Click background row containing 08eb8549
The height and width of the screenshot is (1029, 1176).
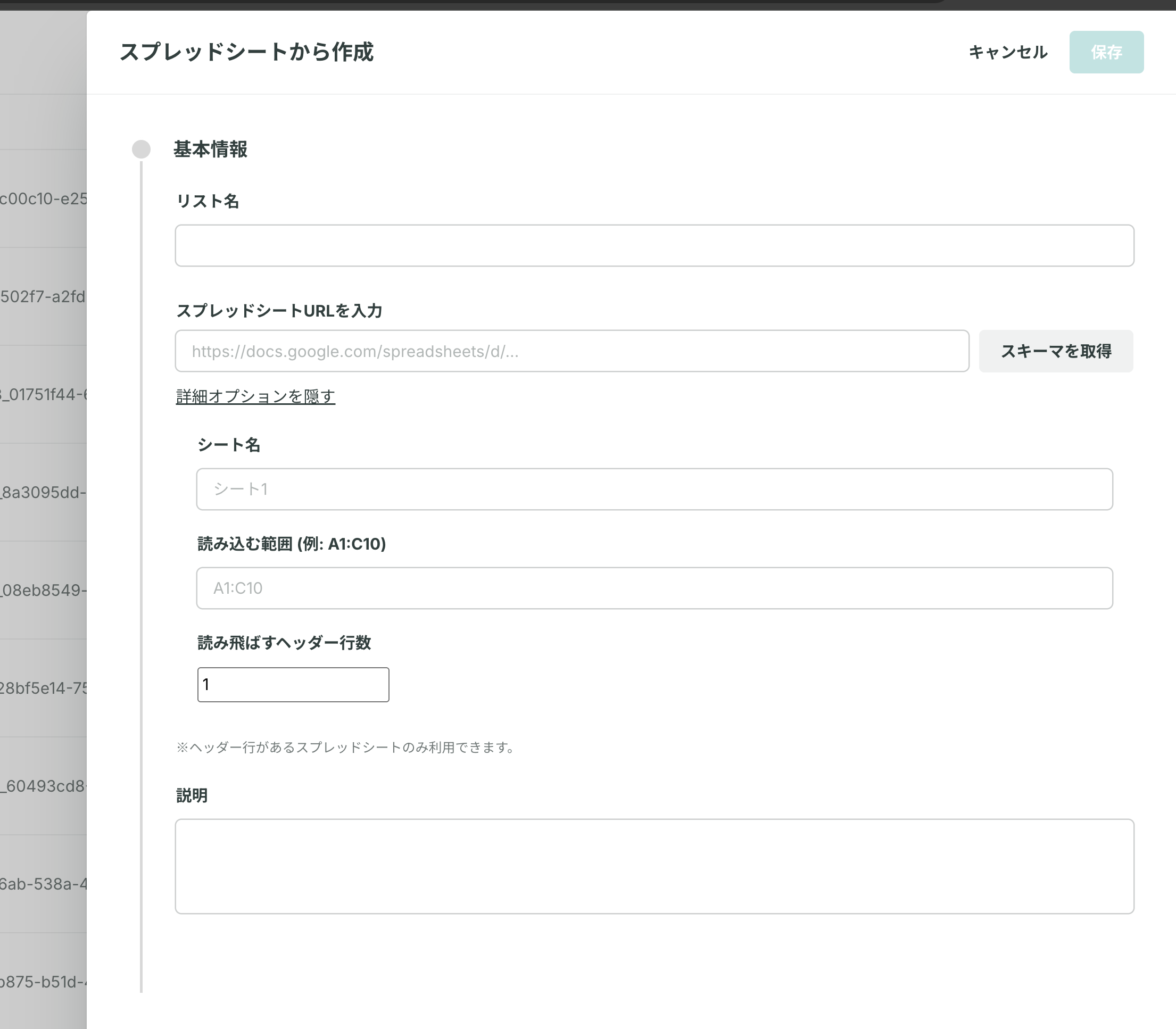click(x=43, y=590)
